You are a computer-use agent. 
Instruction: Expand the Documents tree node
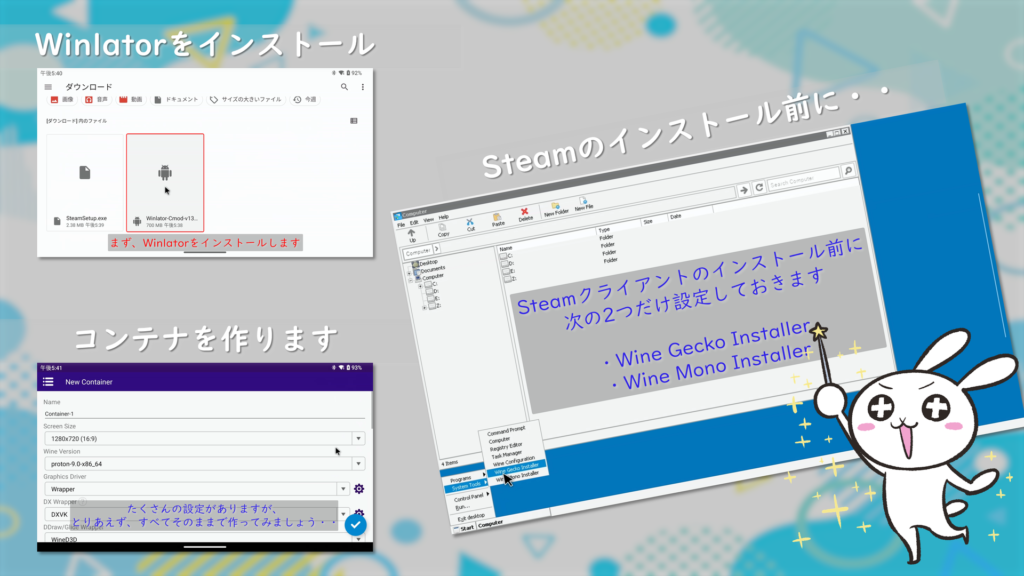coord(410,272)
